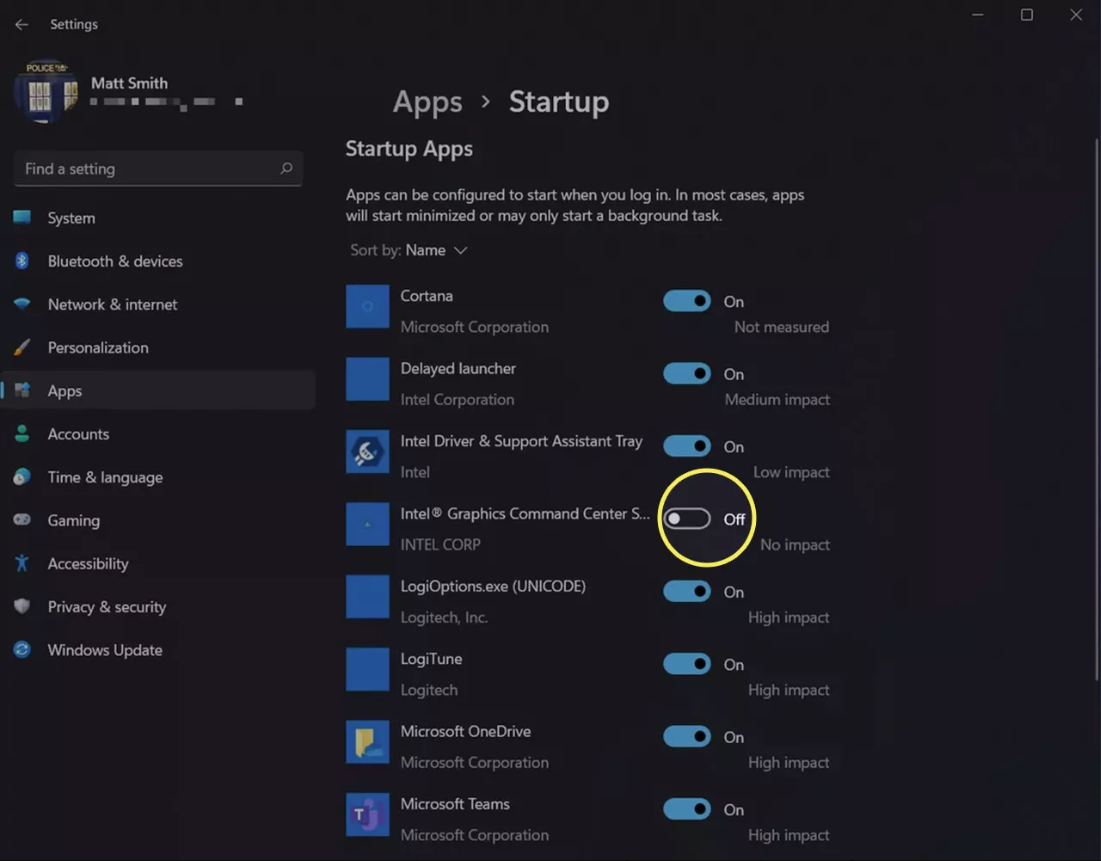Click the Cortana app icon
The height and width of the screenshot is (861, 1101).
pos(367,306)
